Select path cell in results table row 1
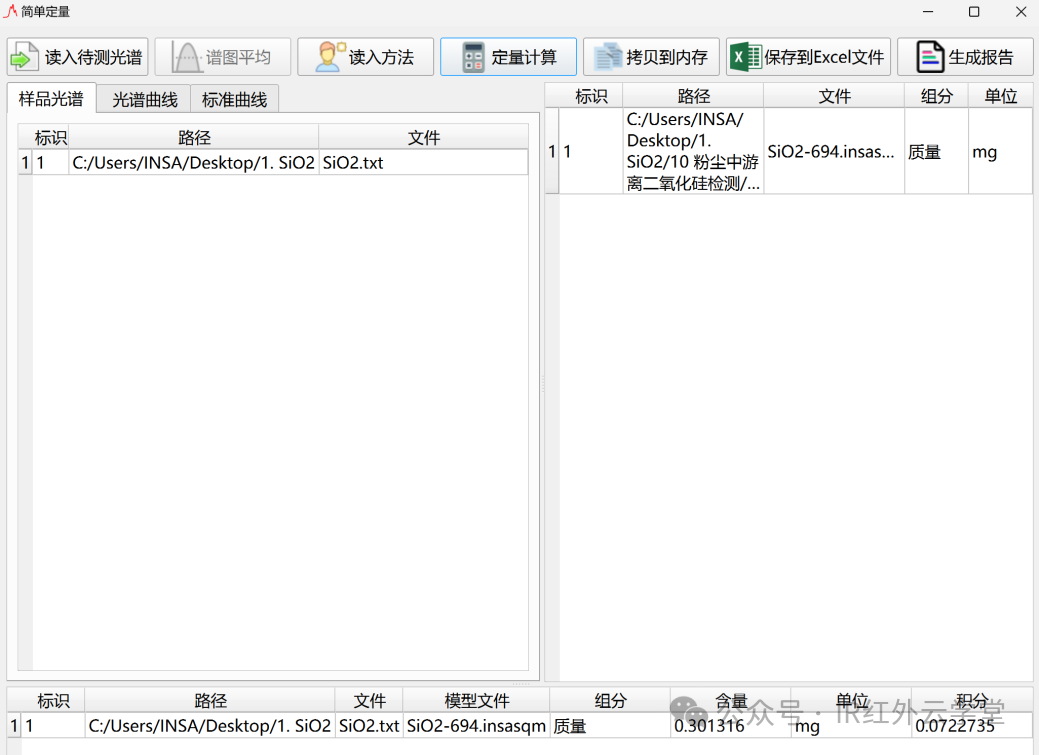The image size is (1039, 755). pos(210,726)
